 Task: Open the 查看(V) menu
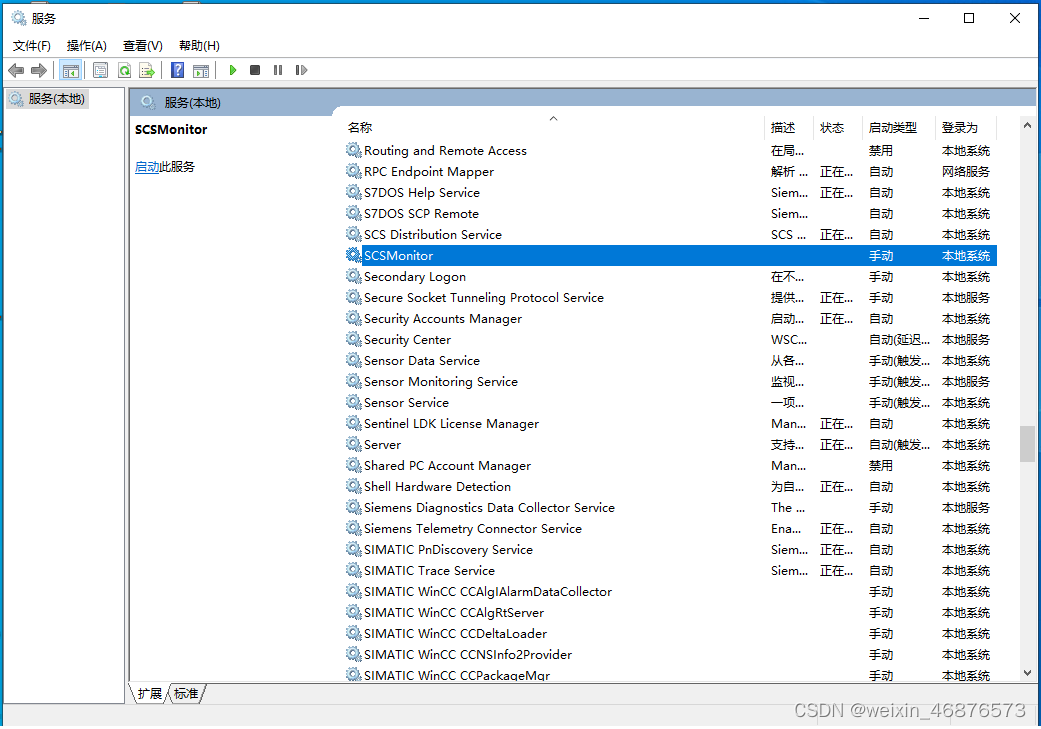[x=143, y=46]
